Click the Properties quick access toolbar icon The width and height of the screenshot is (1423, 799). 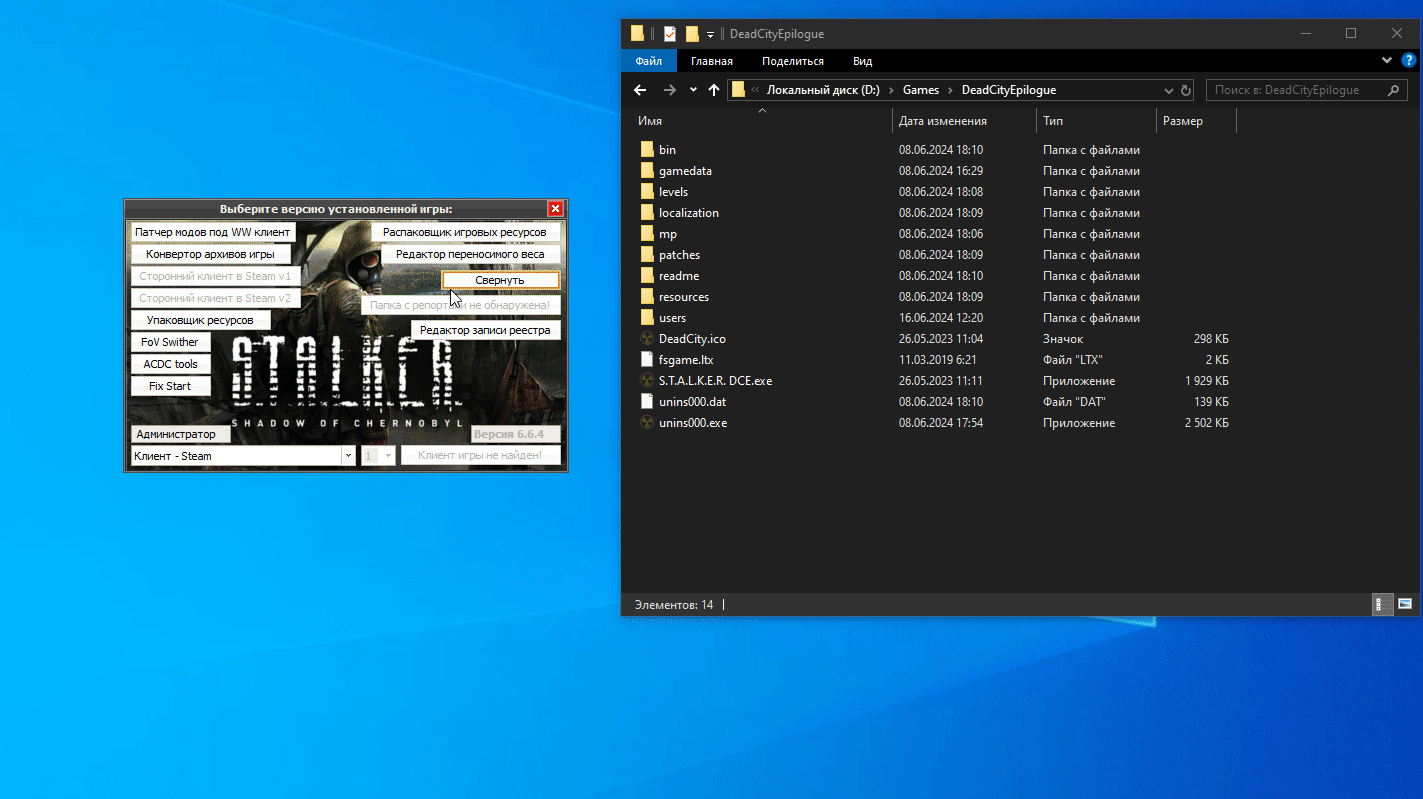669,34
